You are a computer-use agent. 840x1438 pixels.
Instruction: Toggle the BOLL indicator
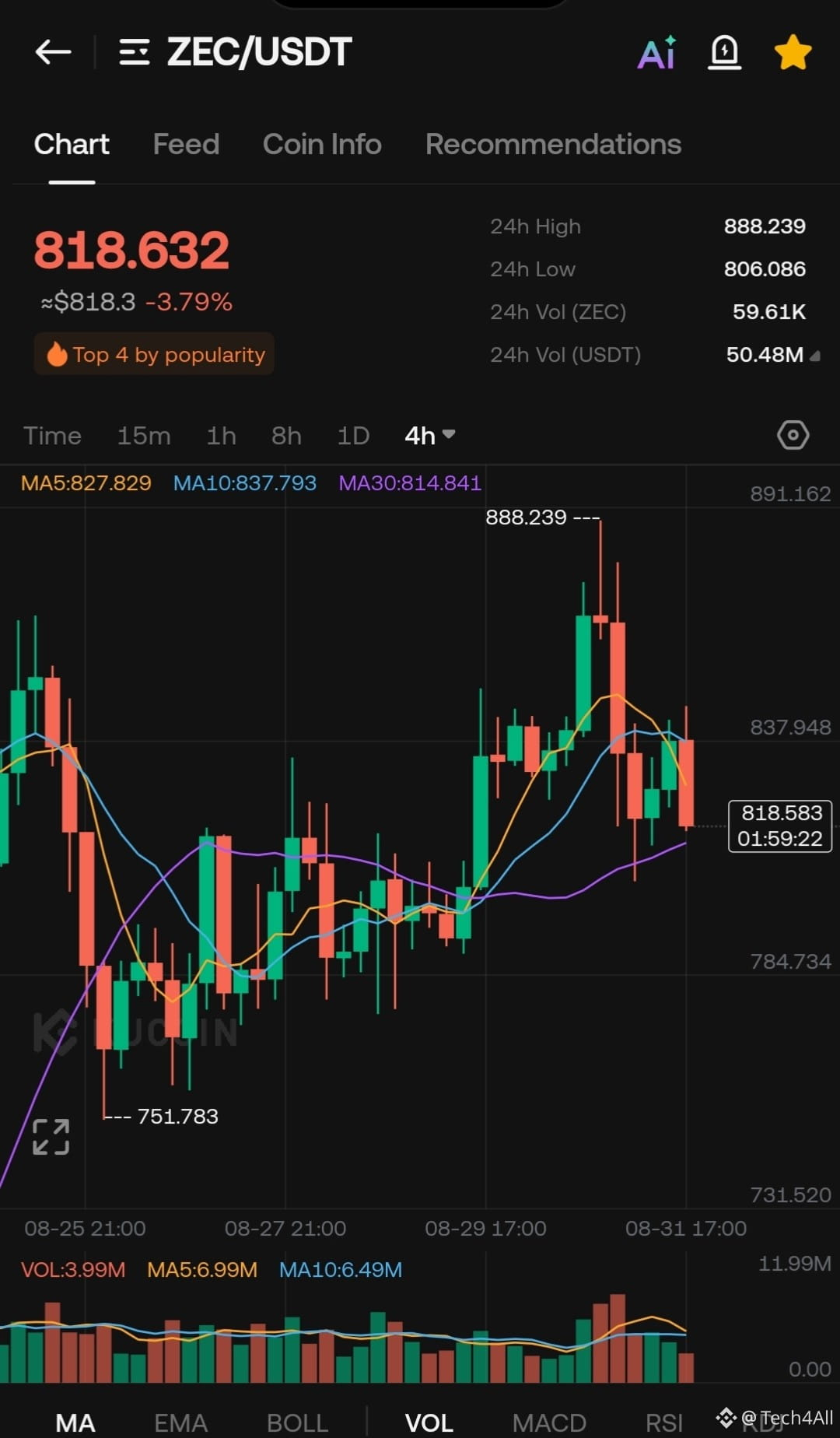297,1422
